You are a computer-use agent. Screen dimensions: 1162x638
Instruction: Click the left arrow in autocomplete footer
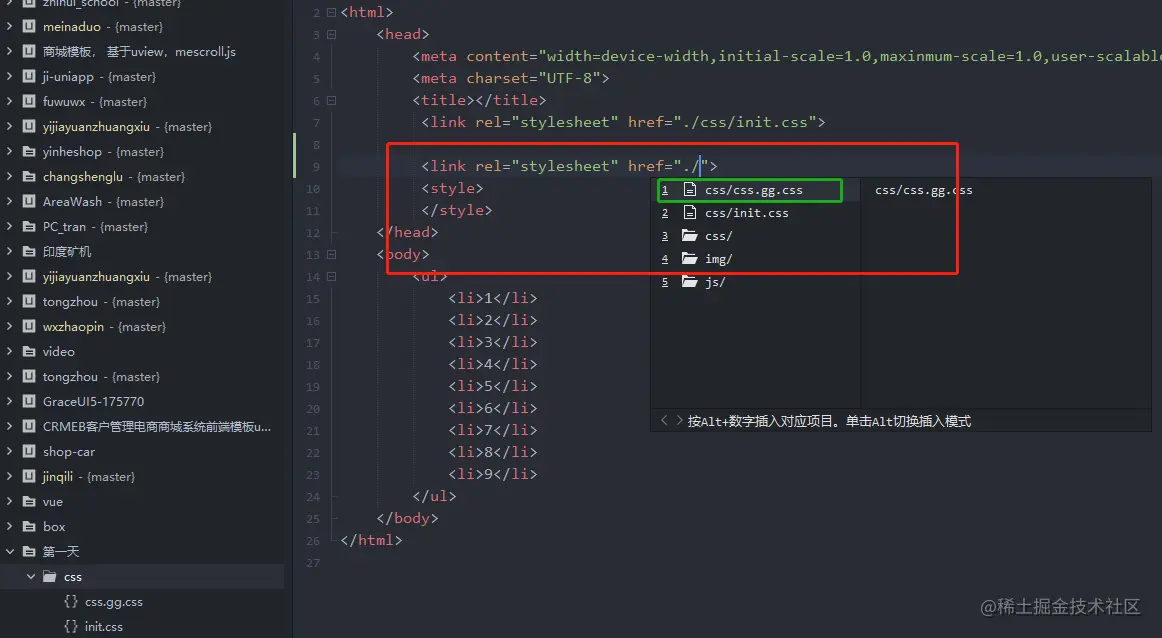coord(664,421)
